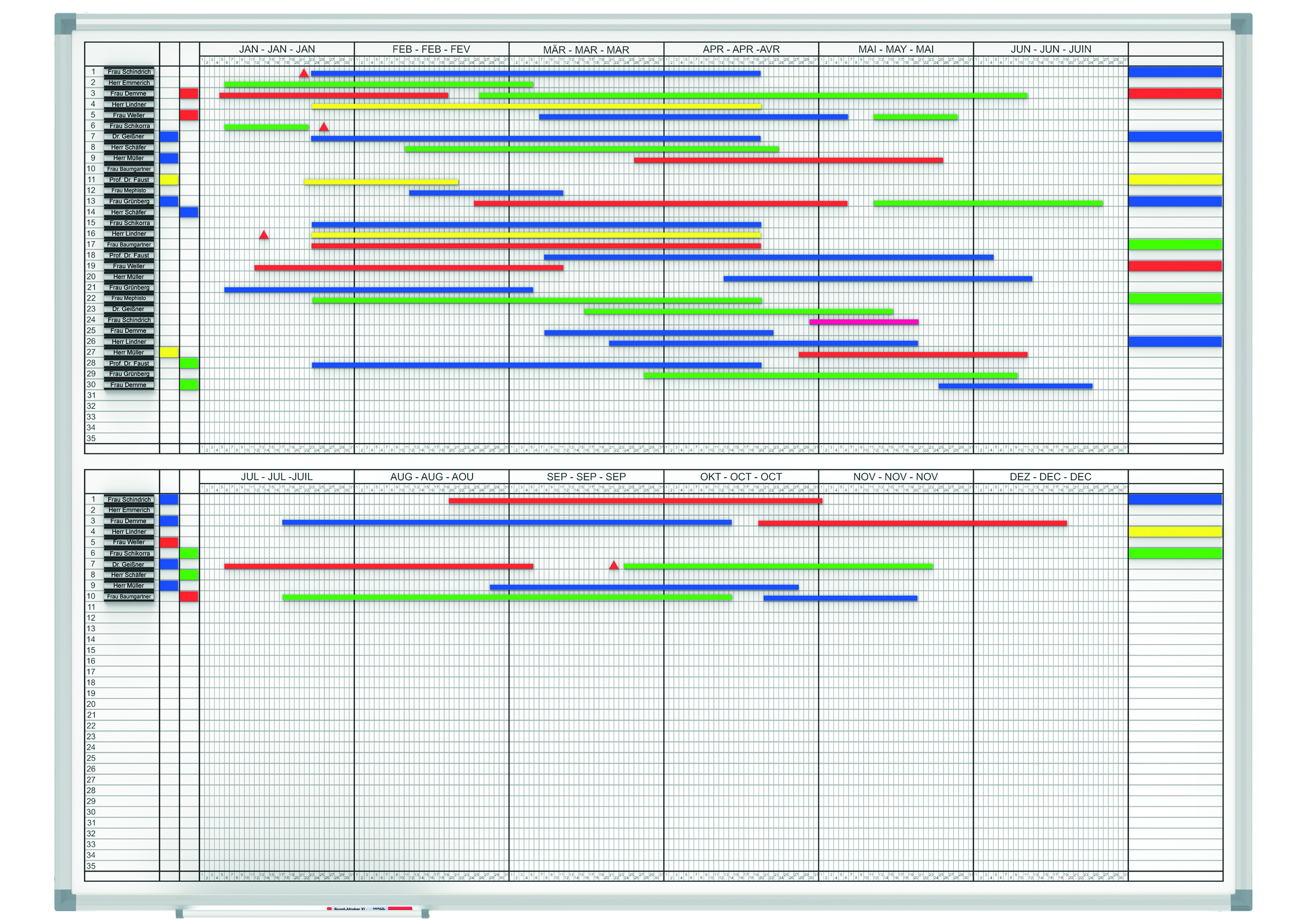Screen dimensions: 1307x924
Task: Click red square magnet beside Frau Demme row 3
Action: [x=189, y=94]
